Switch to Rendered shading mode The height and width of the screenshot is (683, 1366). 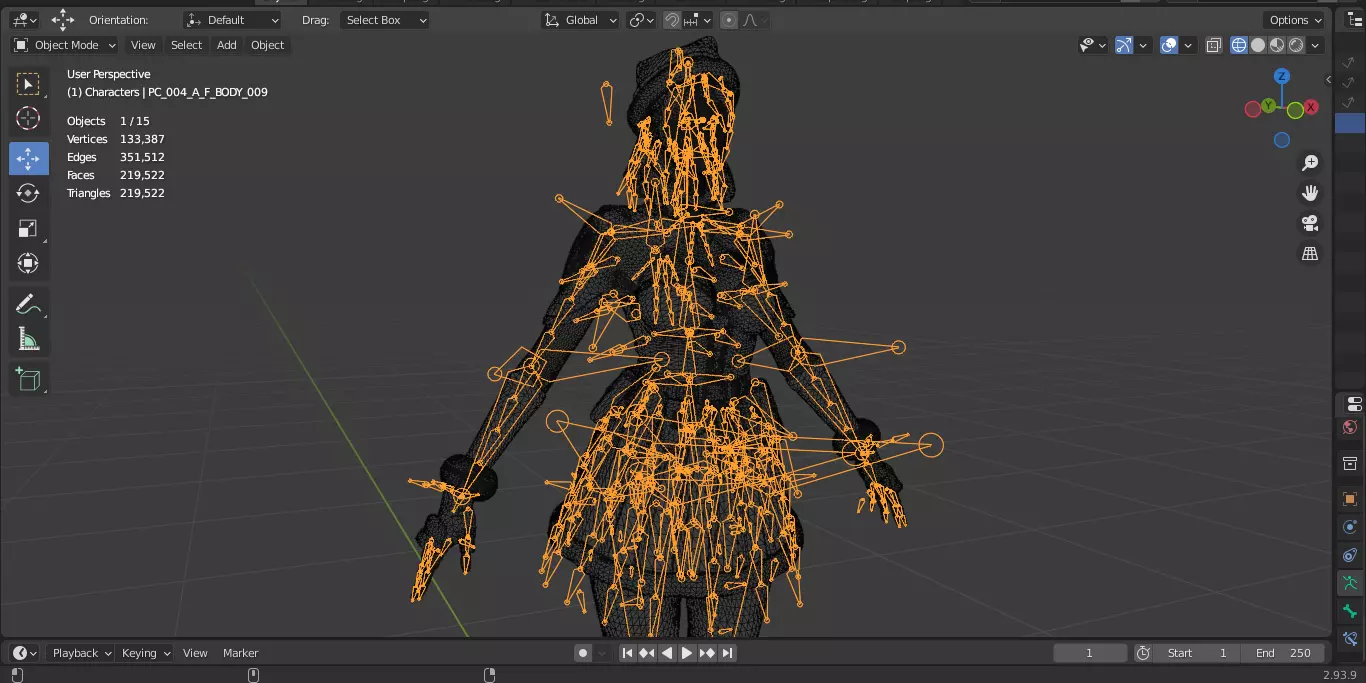(1296, 45)
